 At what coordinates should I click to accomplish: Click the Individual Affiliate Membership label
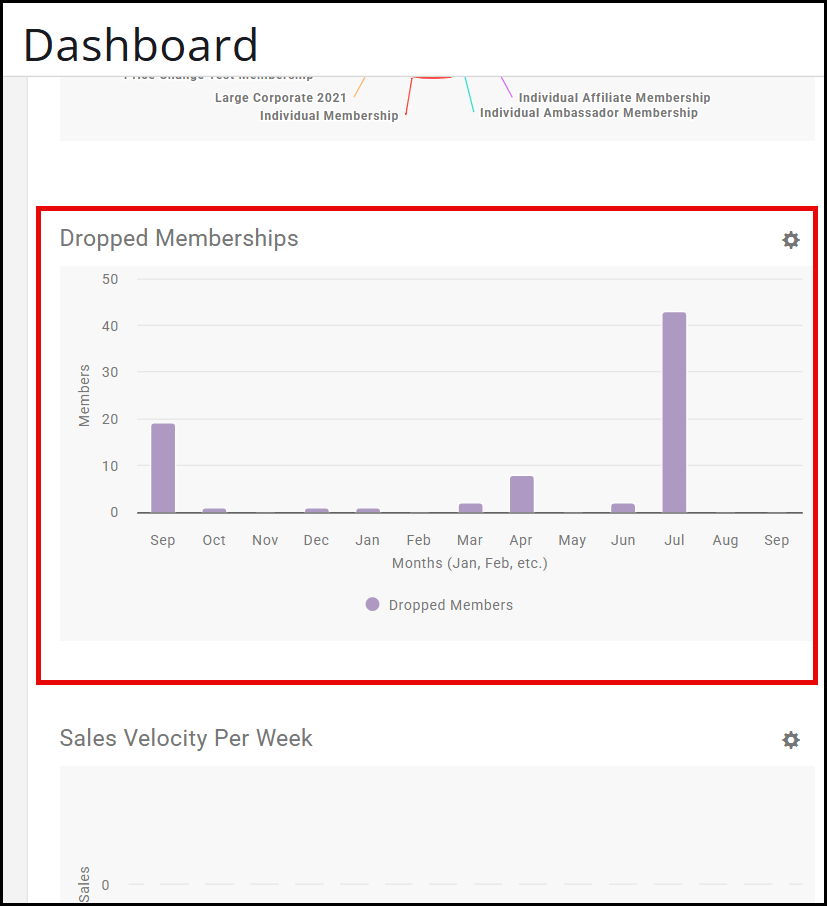coord(614,98)
